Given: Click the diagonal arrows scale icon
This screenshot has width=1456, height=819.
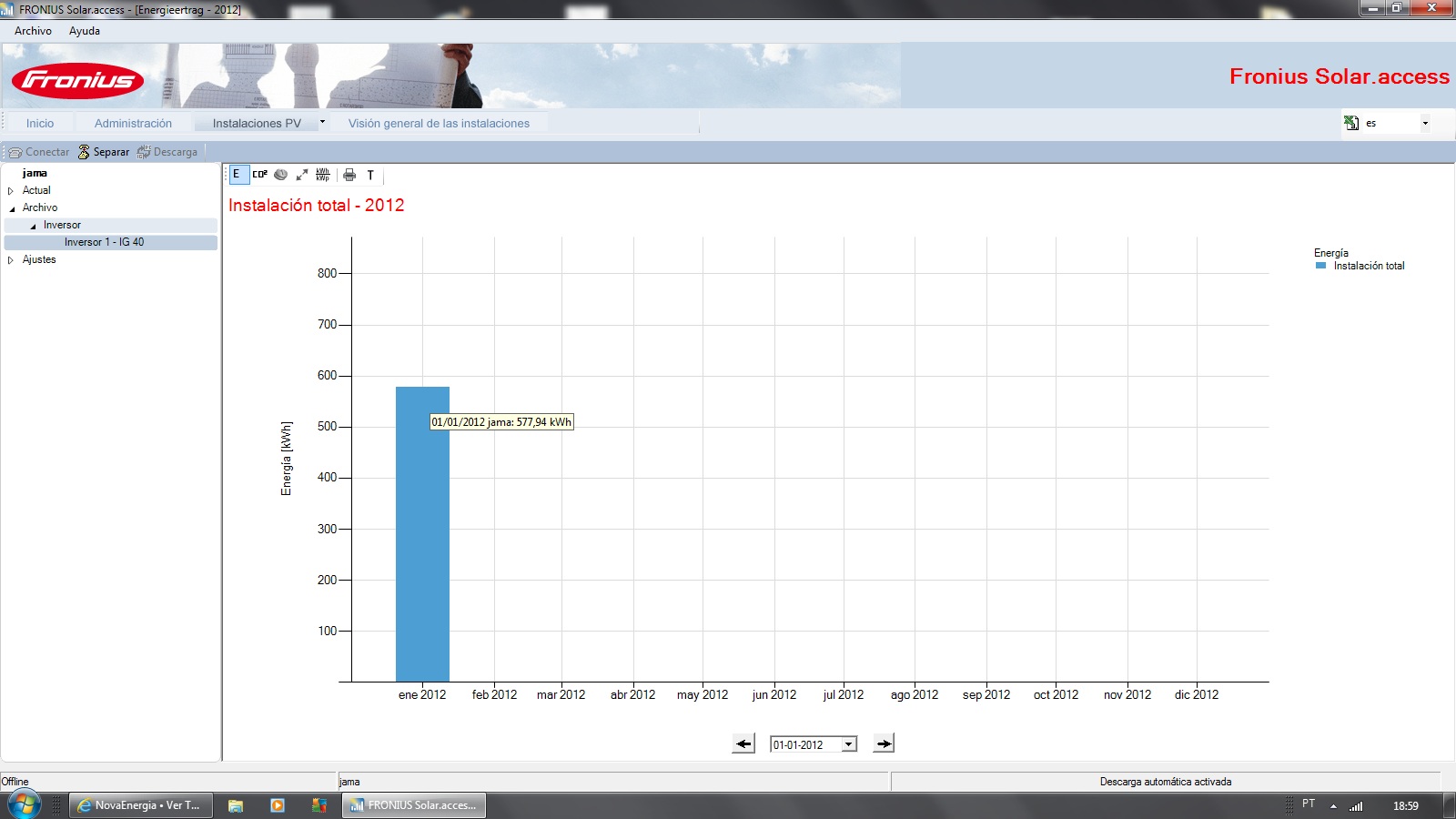Looking at the screenshot, I should coord(302,175).
